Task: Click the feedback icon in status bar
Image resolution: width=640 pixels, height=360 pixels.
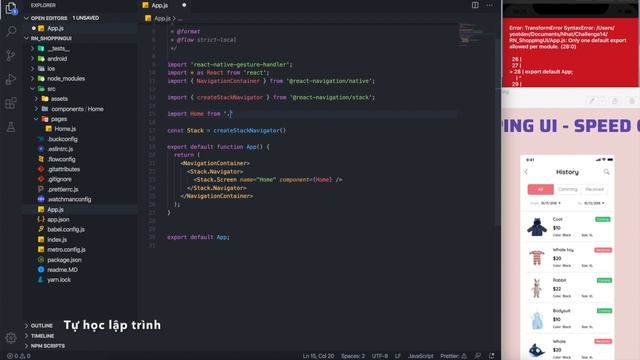Action: [478, 356]
